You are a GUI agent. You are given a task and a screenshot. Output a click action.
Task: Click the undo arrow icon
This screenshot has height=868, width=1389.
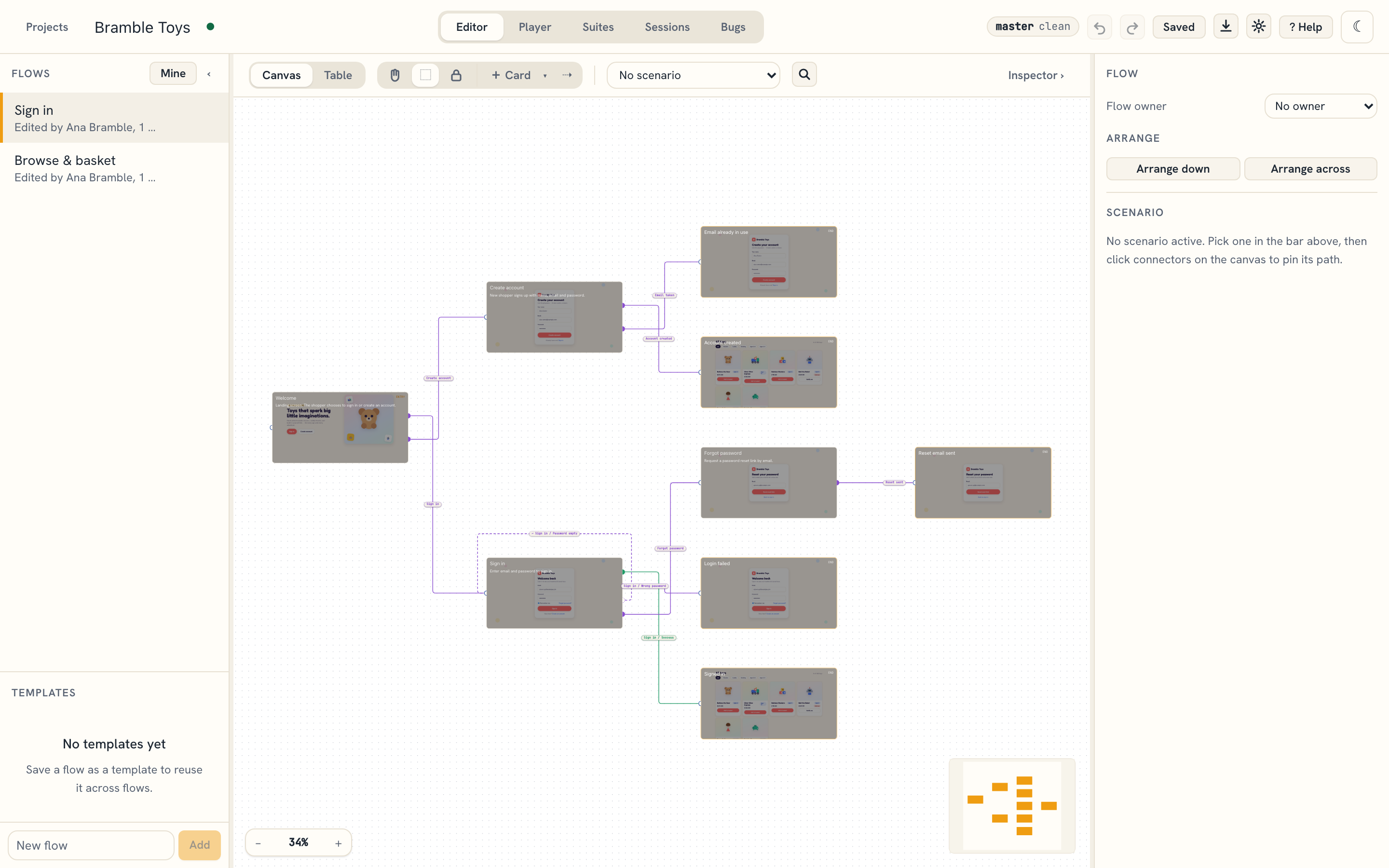(1099, 27)
